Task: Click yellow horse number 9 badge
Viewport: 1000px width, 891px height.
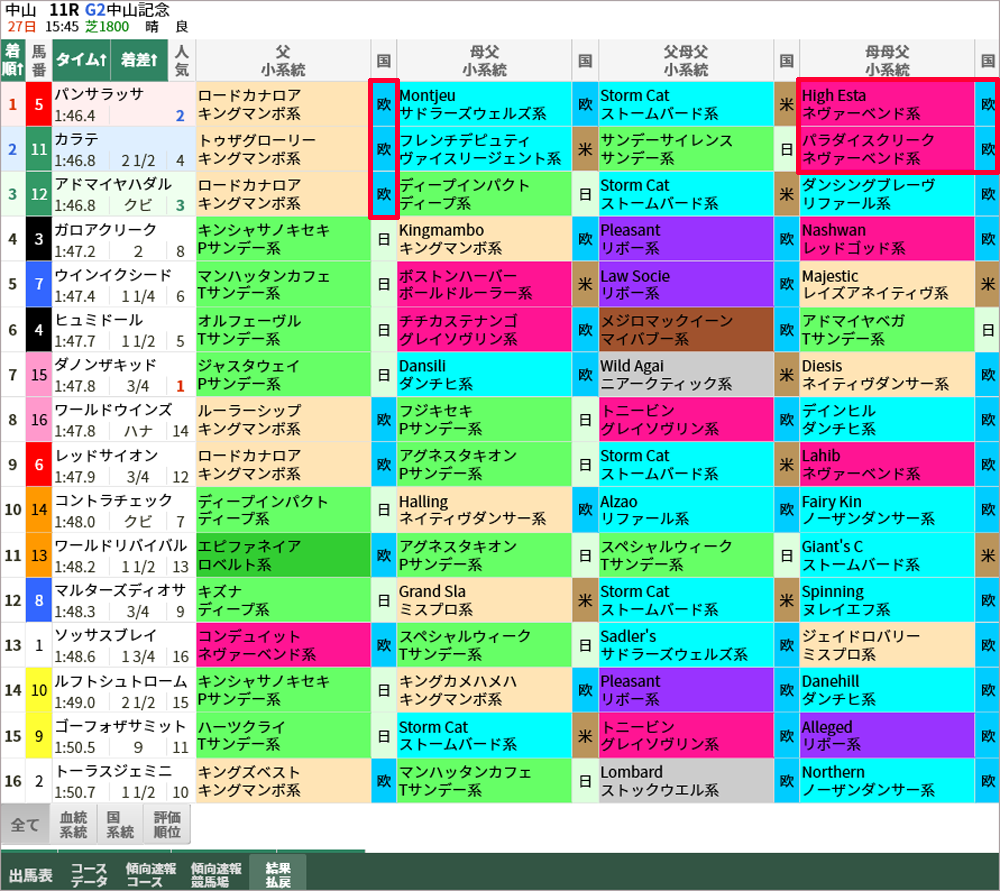Action: click(39, 736)
